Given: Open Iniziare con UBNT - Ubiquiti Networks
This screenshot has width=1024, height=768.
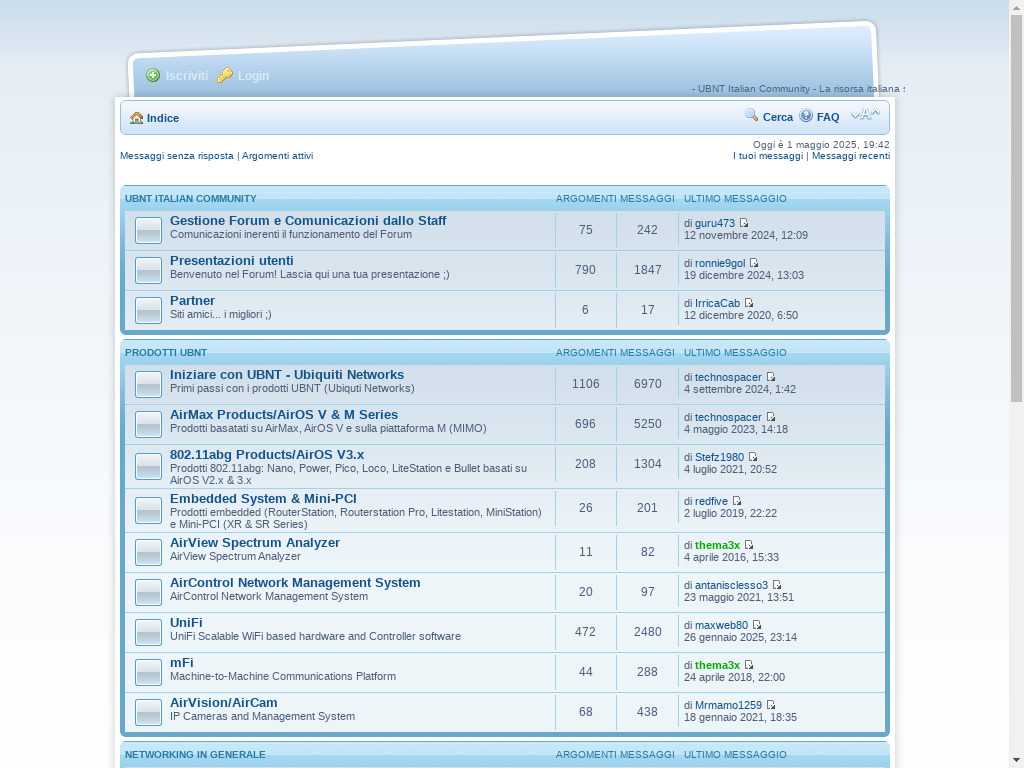Looking at the screenshot, I should [287, 375].
